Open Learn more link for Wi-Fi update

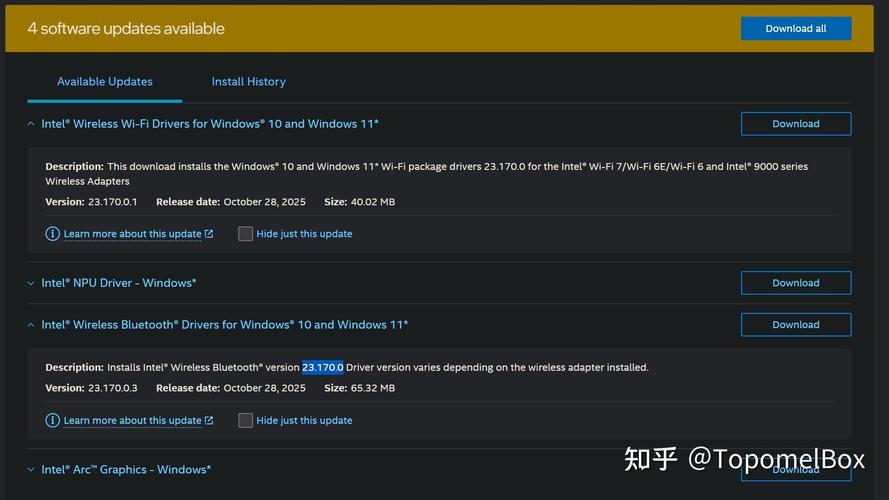click(132, 234)
